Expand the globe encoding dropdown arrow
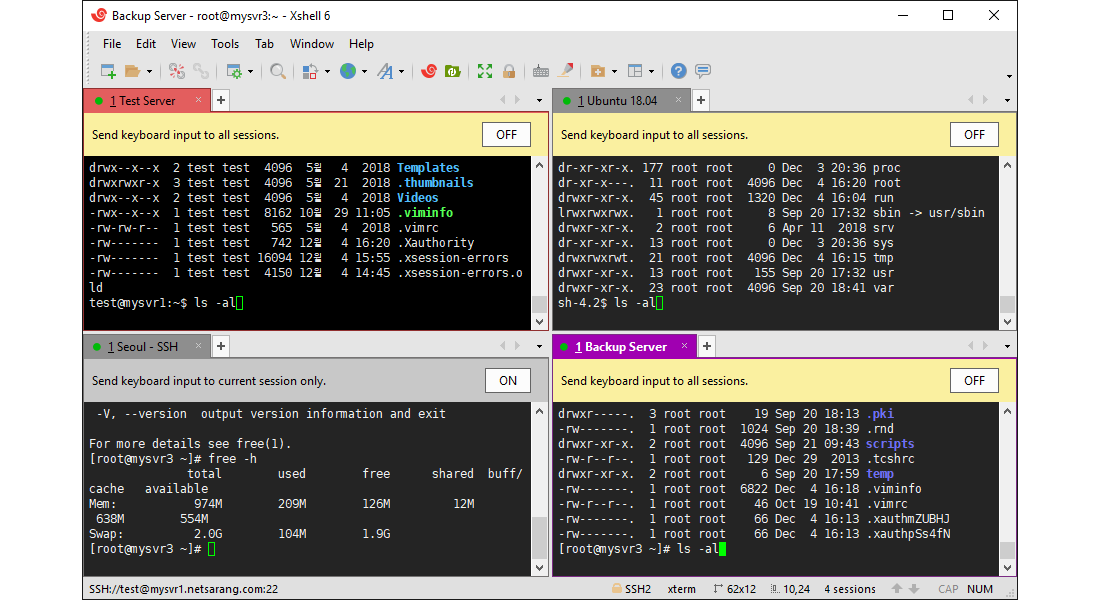Viewport: 1100px width, 600px height. 364,72
